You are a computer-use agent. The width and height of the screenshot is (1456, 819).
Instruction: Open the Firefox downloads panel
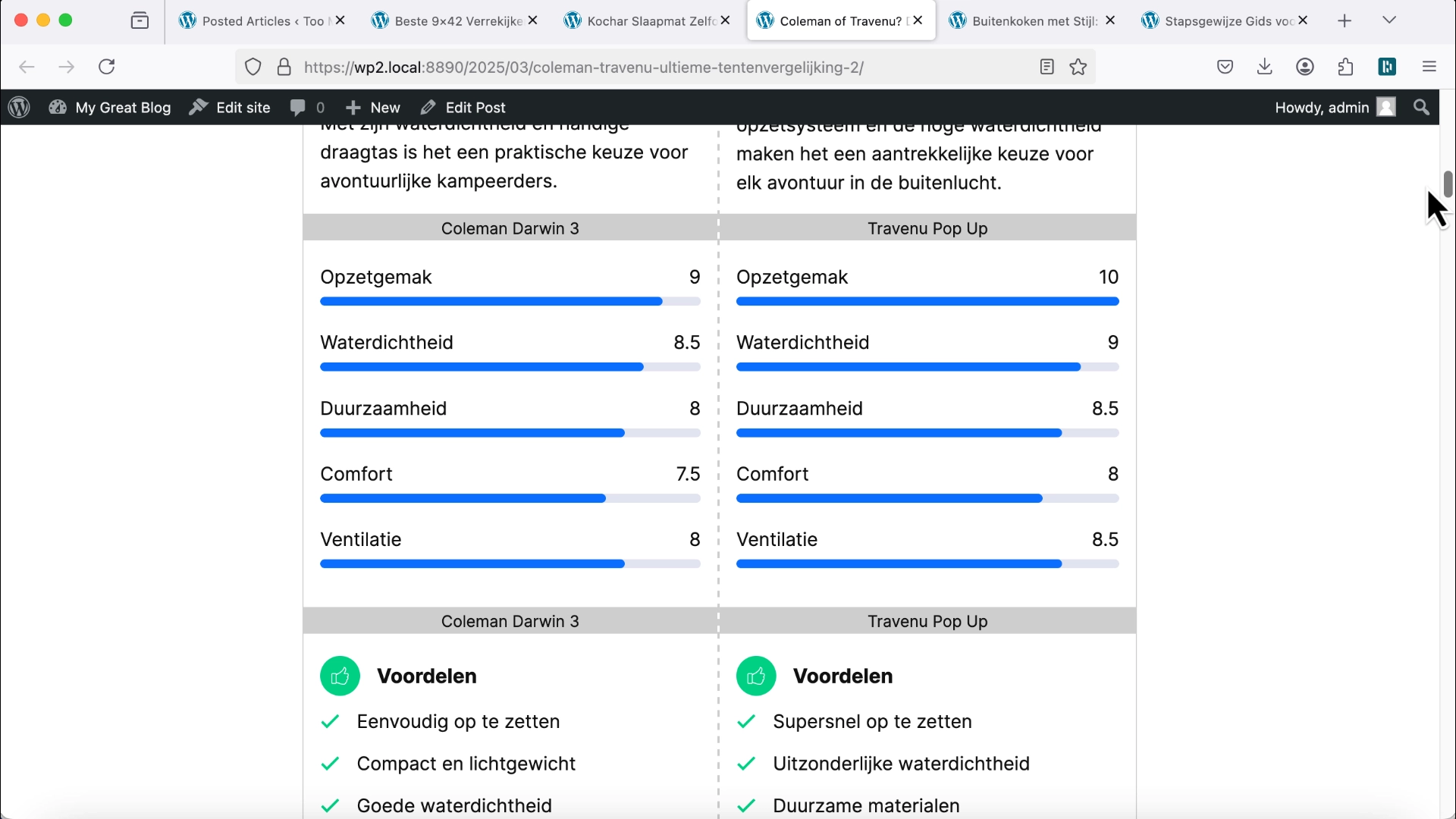1265,67
